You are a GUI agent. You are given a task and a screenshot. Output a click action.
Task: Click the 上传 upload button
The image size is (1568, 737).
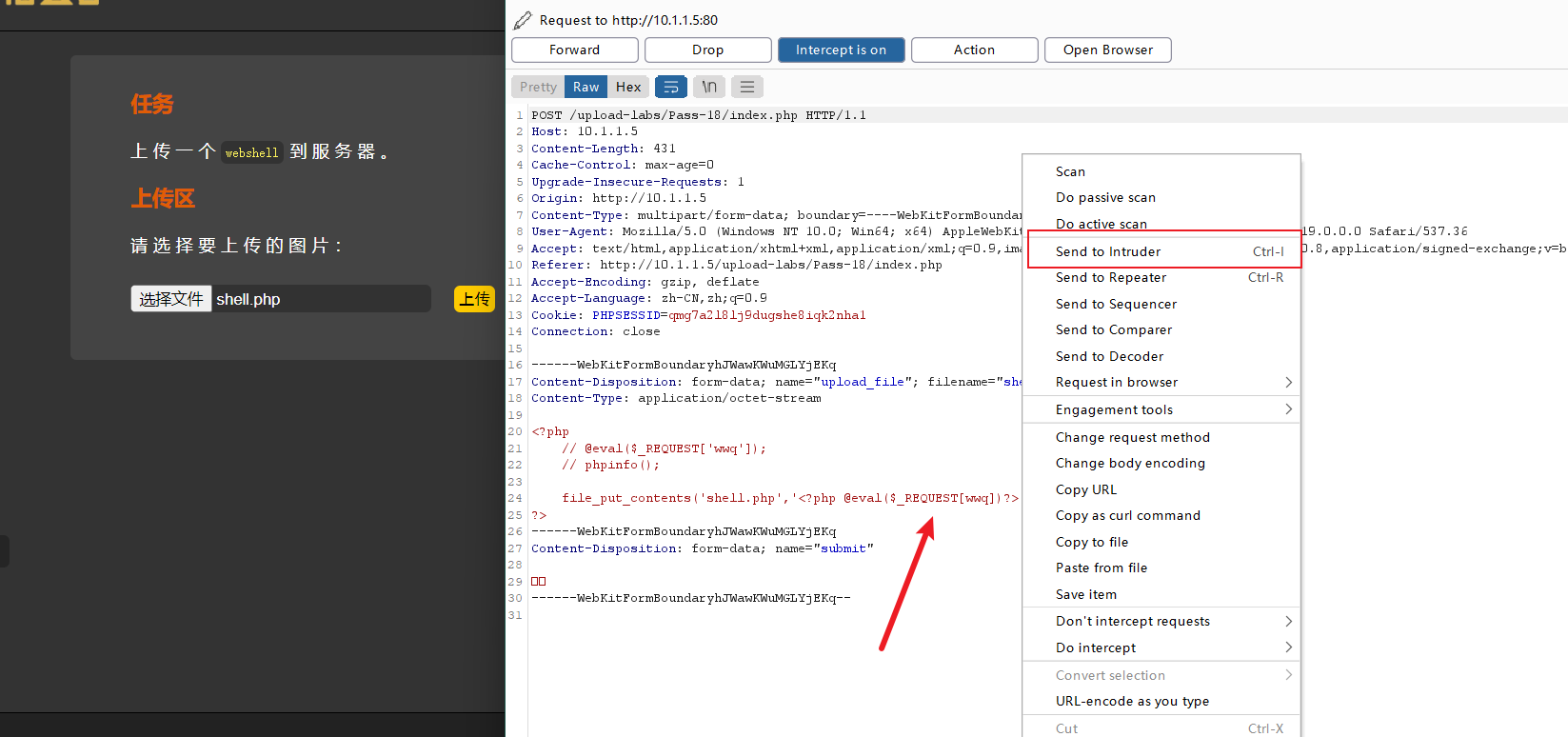click(474, 299)
